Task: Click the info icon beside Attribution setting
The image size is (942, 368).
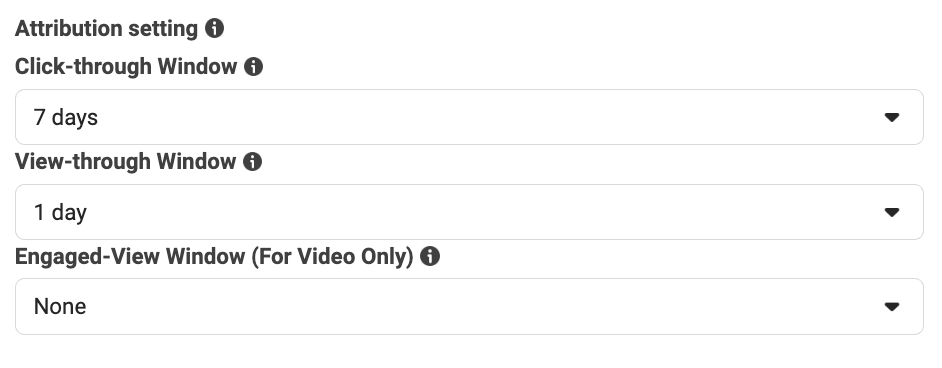Action: coord(214,28)
